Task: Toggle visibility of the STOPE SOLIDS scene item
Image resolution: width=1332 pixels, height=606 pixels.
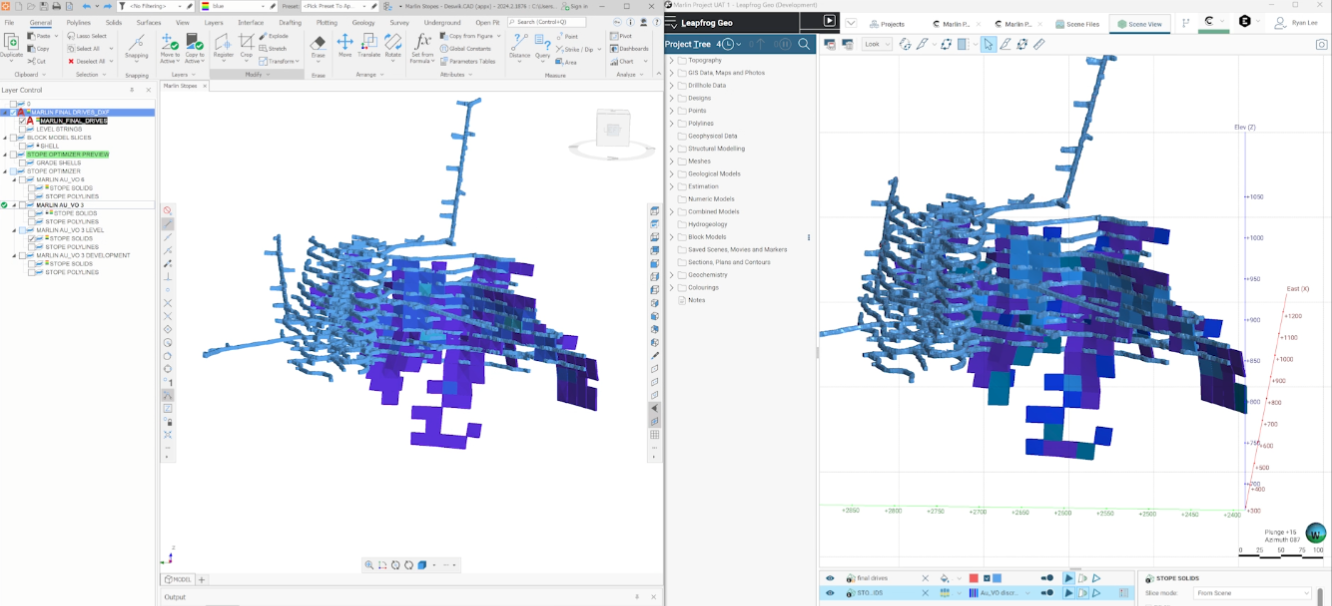Action: point(829,593)
